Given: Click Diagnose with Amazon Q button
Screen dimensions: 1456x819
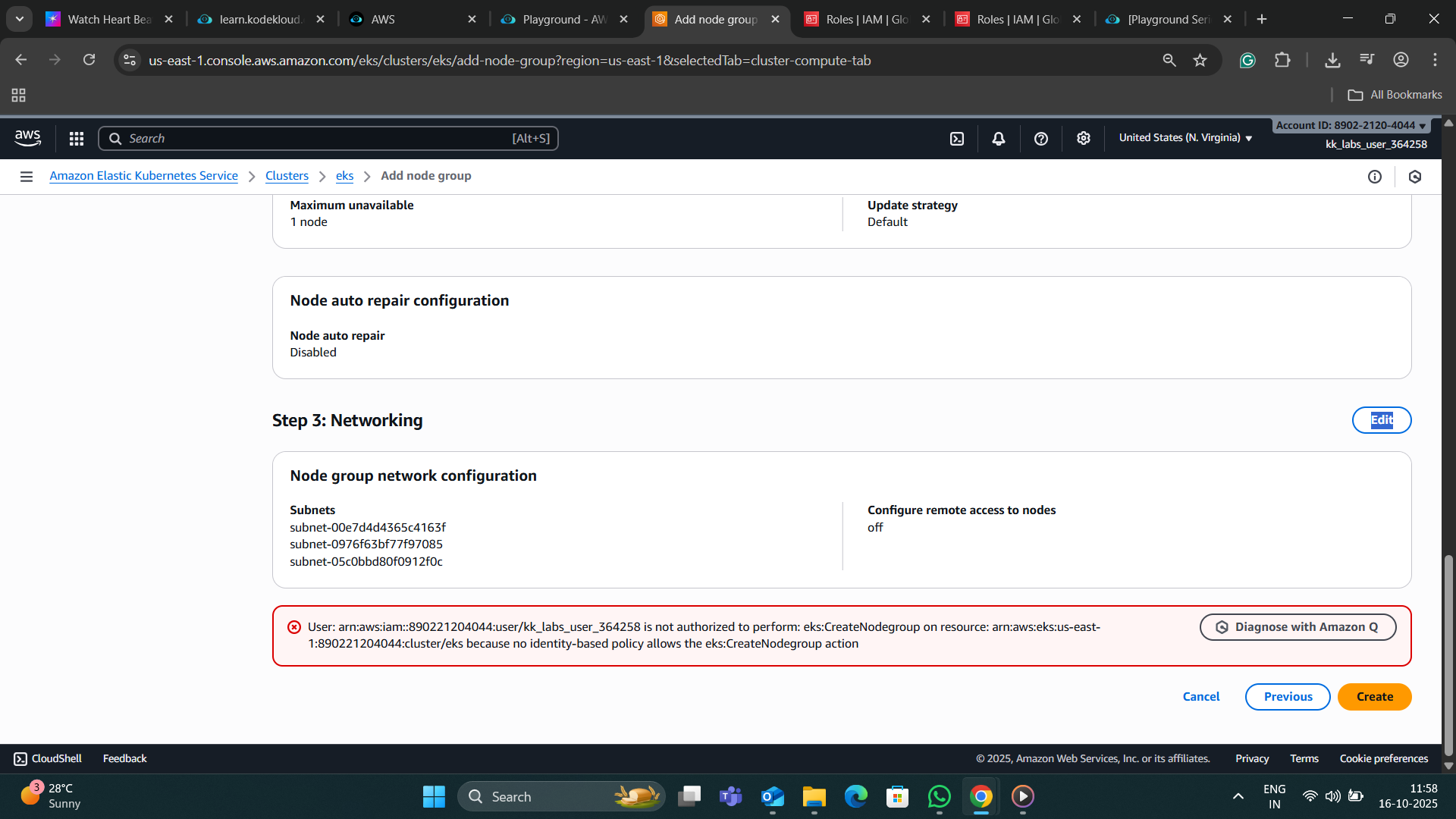Looking at the screenshot, I should [1298, 627].
